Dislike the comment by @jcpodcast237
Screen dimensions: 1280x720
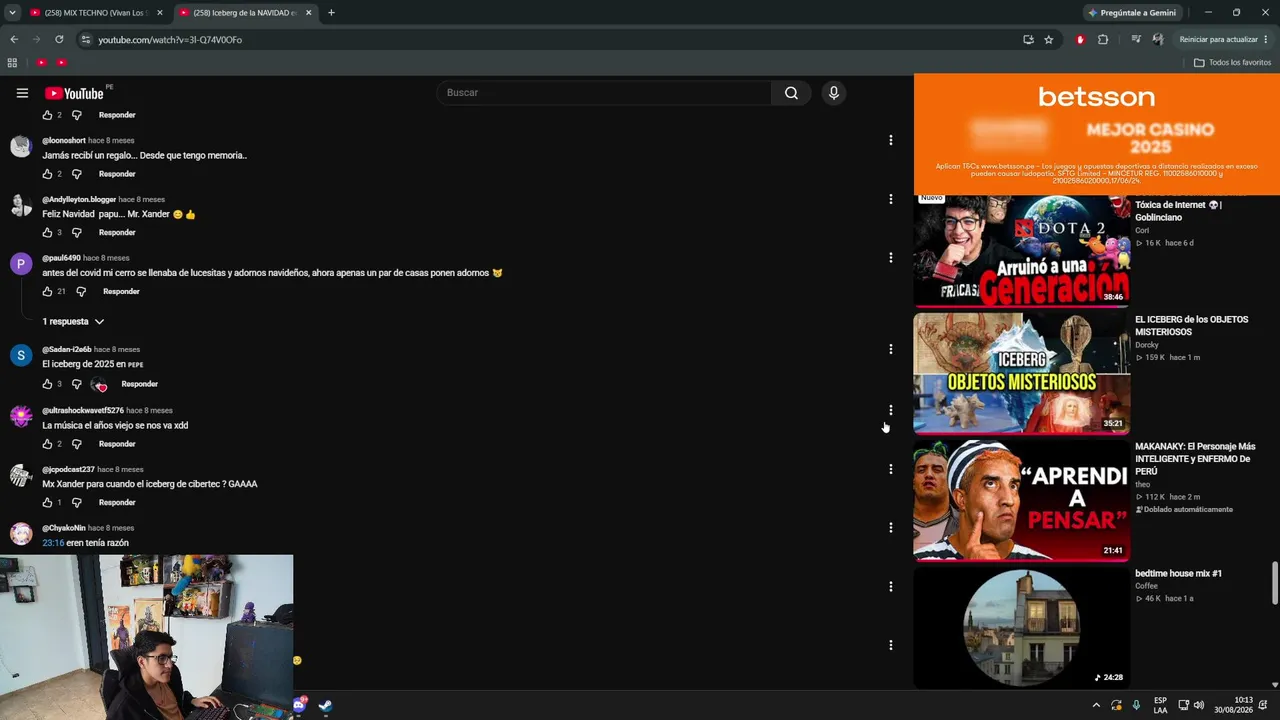(x=76, y=503)
